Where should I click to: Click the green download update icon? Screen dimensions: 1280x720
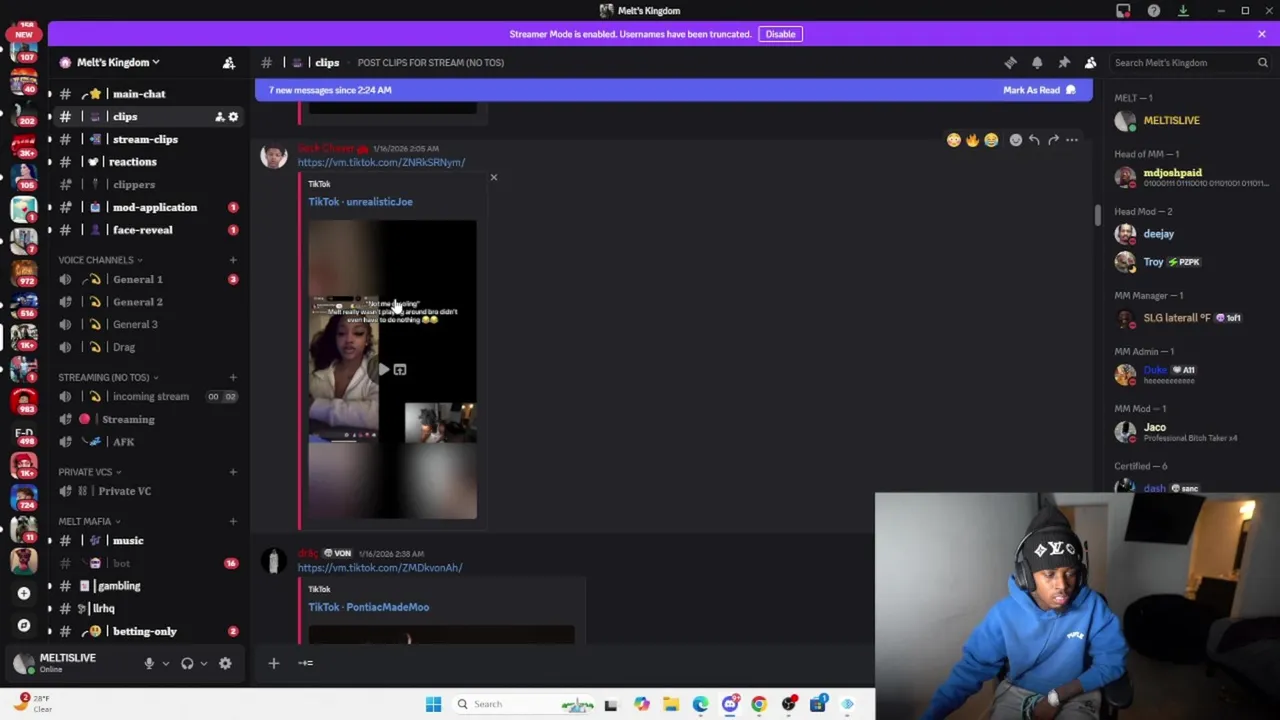[x=1183, y=11]
